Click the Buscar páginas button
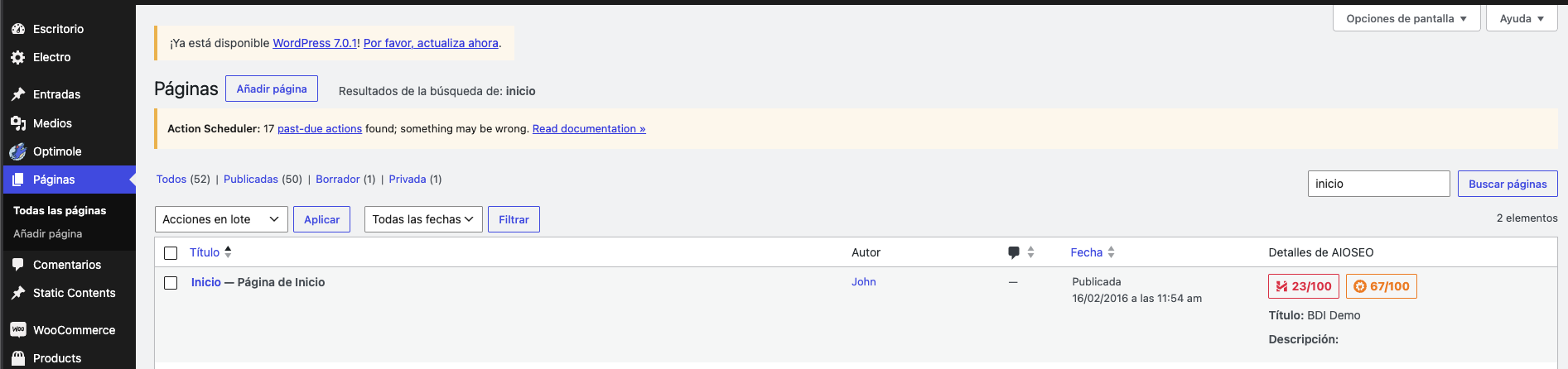 point(1508,184)
